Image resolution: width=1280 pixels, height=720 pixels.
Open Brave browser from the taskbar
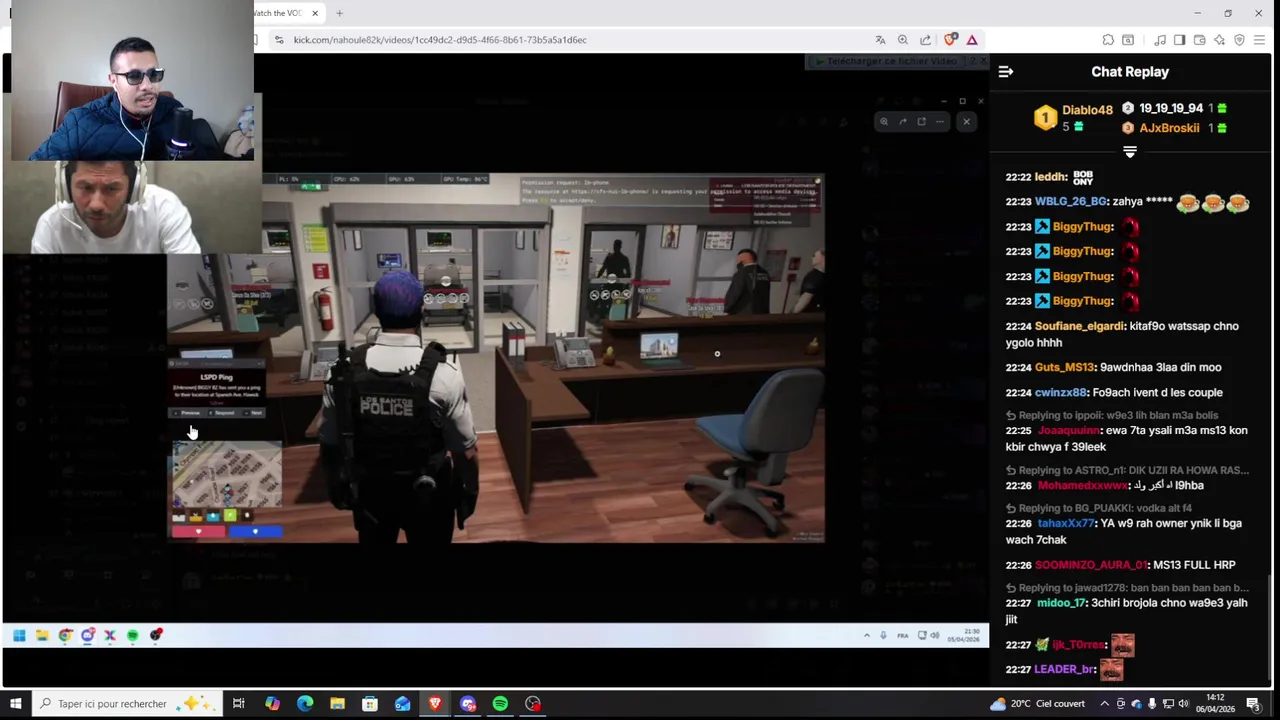435,703
